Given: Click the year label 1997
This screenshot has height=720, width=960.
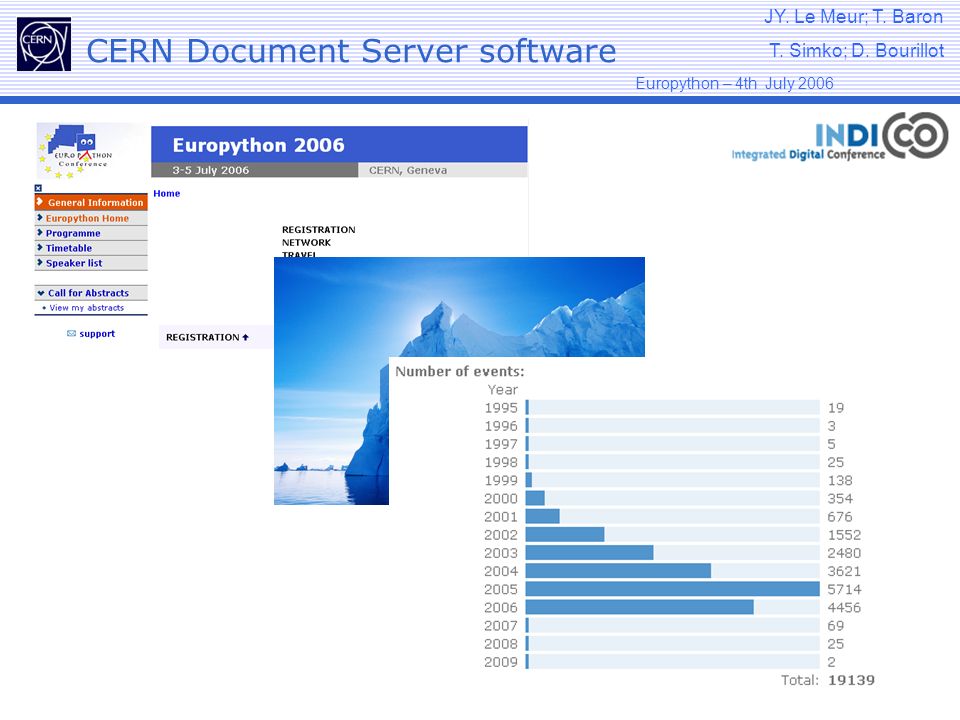Looking at the screenshot, I should pyautogui.click(x=501, y=444).
